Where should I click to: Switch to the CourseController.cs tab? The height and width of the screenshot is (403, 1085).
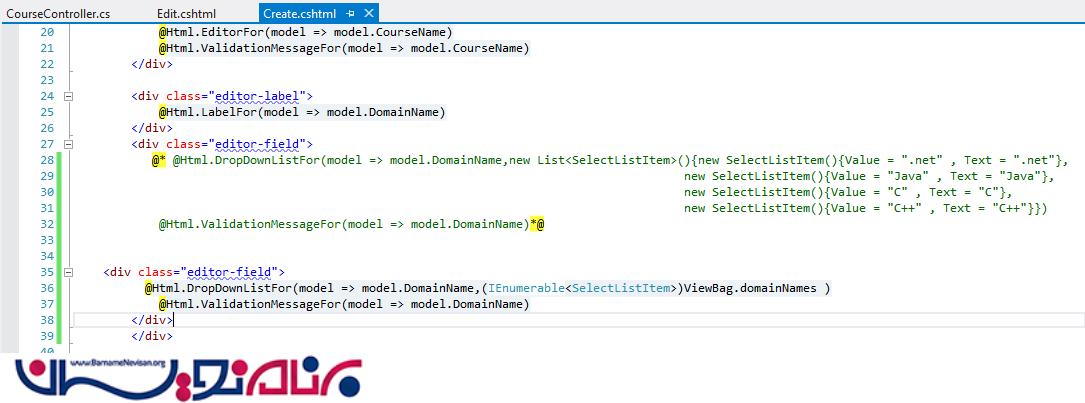(x=58, y=13)
